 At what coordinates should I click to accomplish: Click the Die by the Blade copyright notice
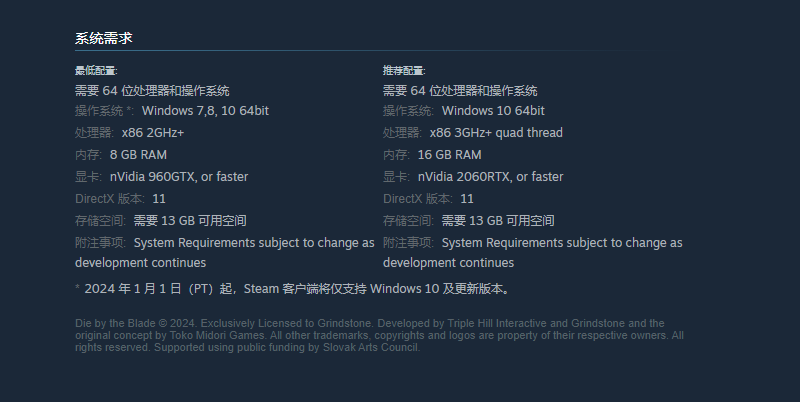pyautogui.click(x=379, y=335)
